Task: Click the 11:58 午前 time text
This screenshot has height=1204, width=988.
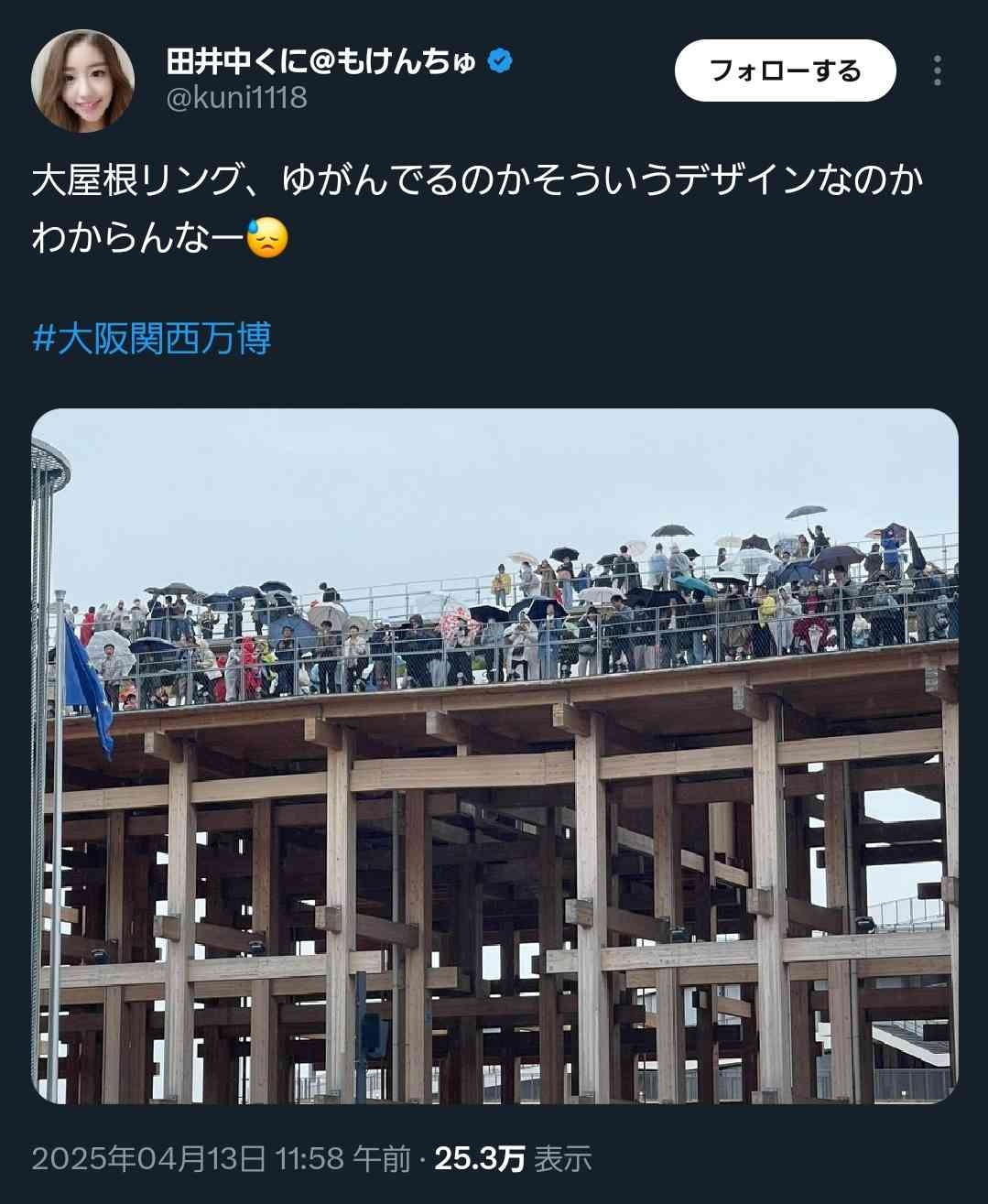Action: 343,1158
